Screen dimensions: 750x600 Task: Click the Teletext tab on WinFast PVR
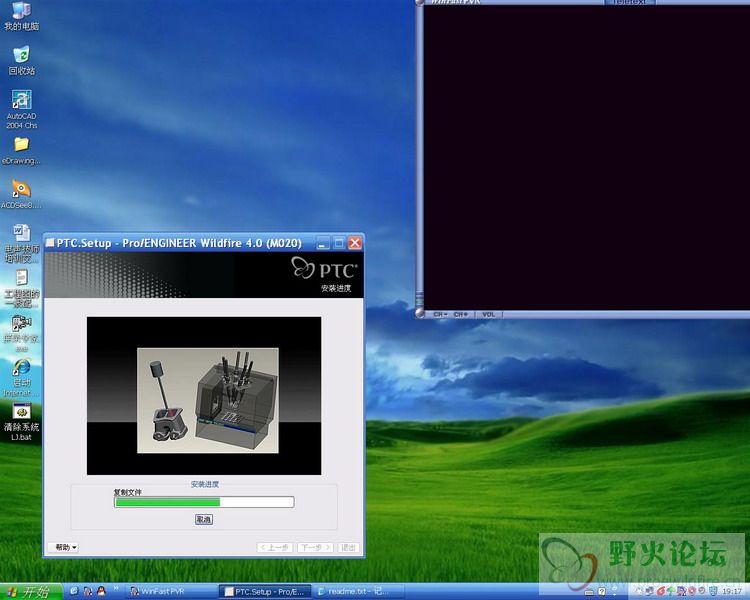click(629, 2)
